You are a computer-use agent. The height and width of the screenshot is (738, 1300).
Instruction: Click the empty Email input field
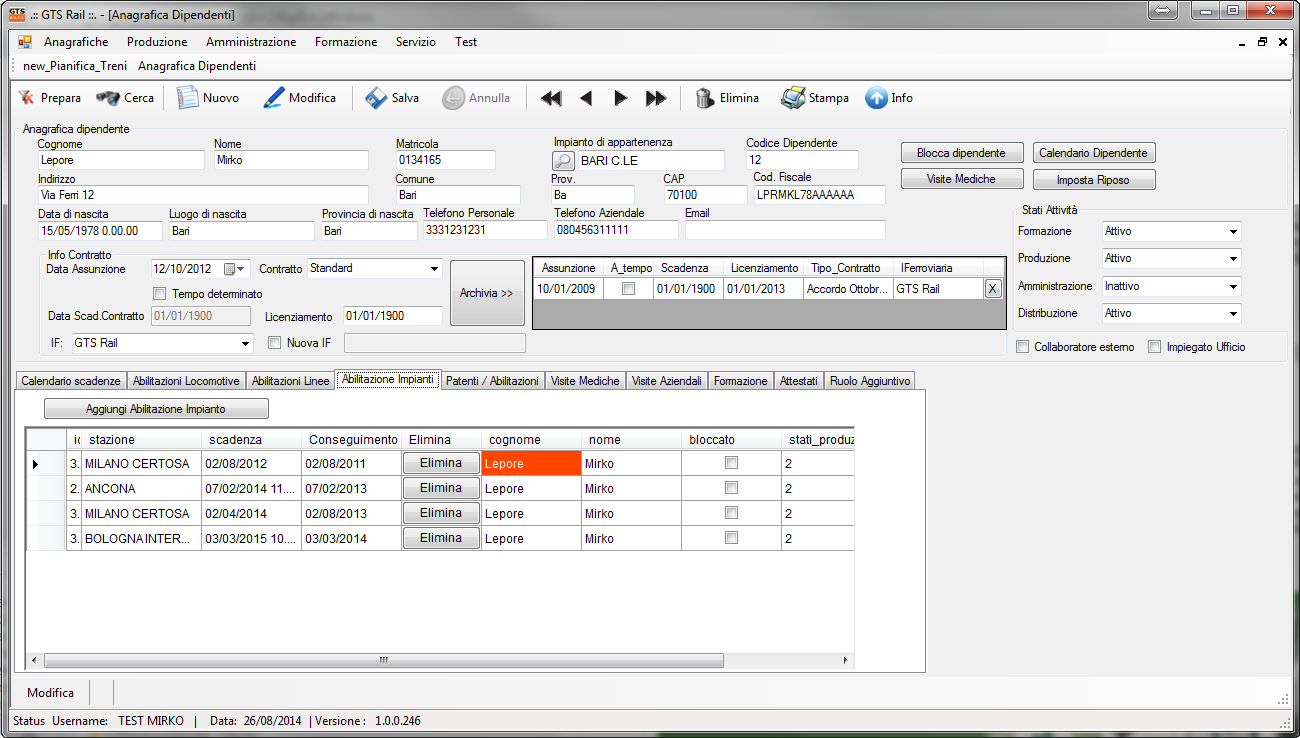[x=785, y=230]
